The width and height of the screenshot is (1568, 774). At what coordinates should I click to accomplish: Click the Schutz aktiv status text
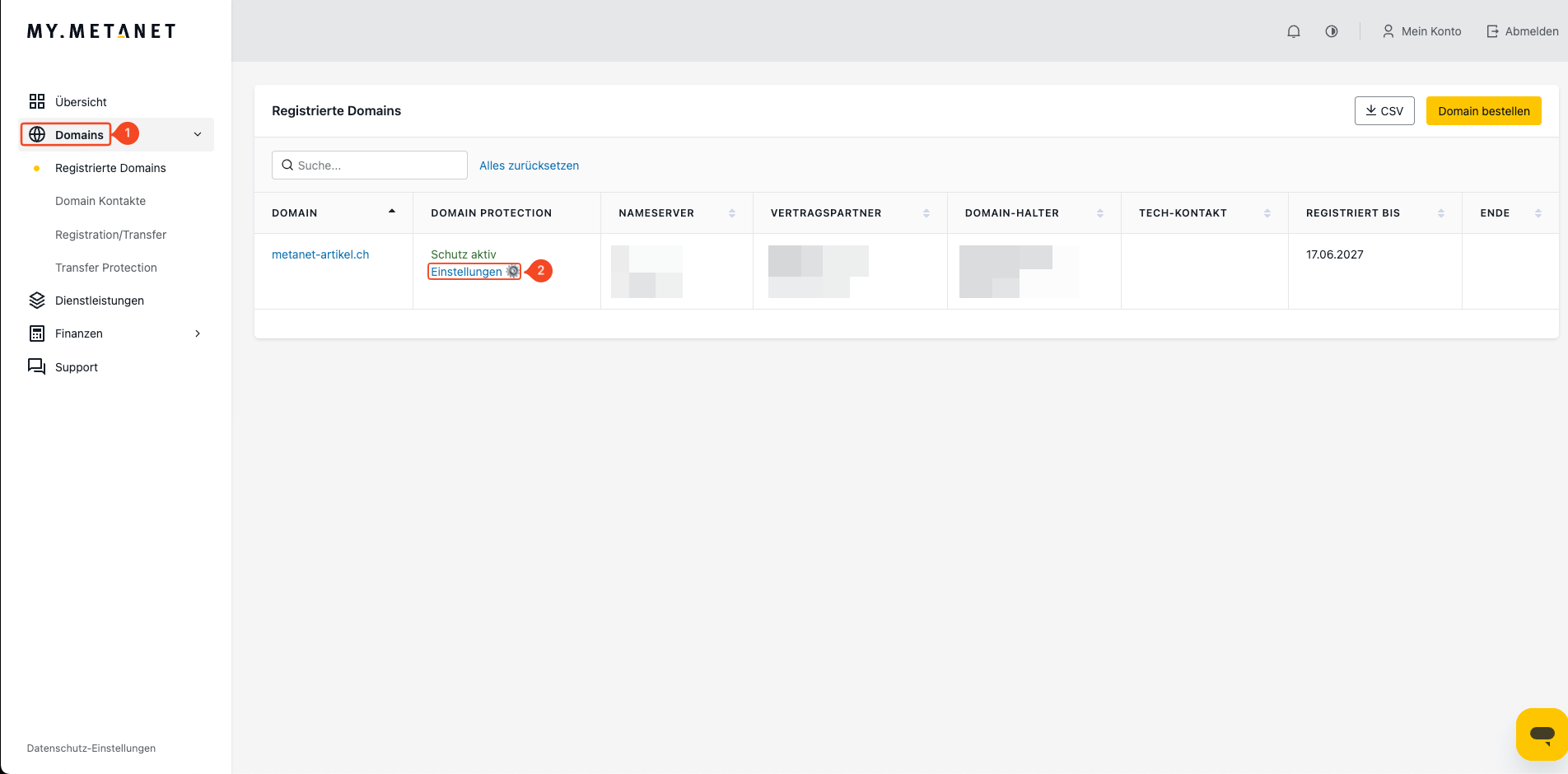pos(464,254)
